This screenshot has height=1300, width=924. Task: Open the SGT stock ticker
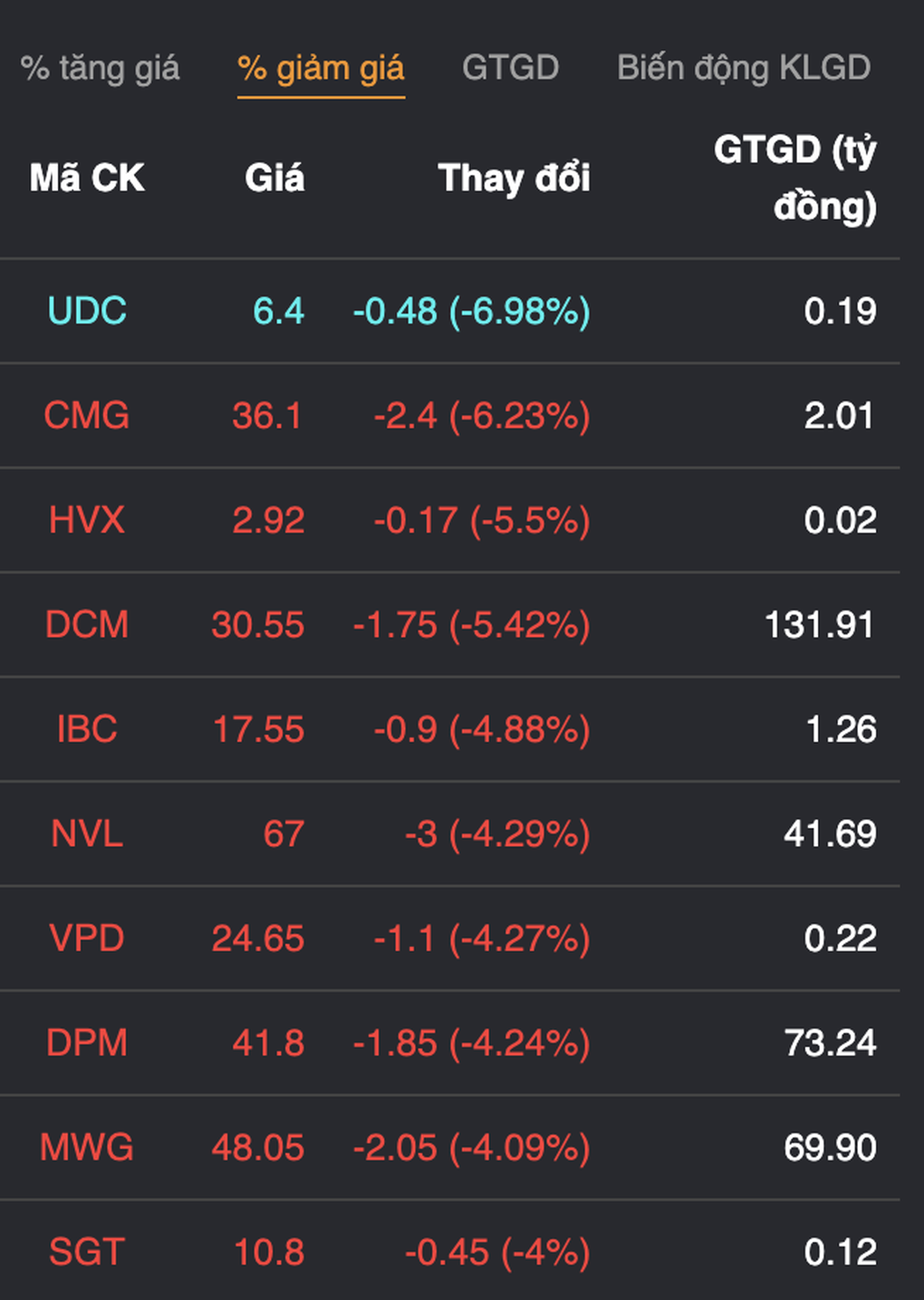coord(87,1252)
